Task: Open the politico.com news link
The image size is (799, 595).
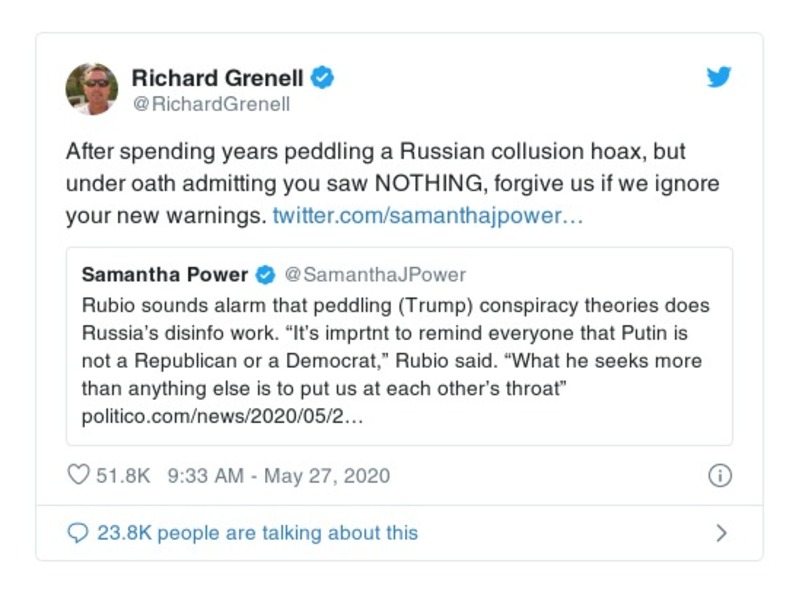Action: [221, 414]
